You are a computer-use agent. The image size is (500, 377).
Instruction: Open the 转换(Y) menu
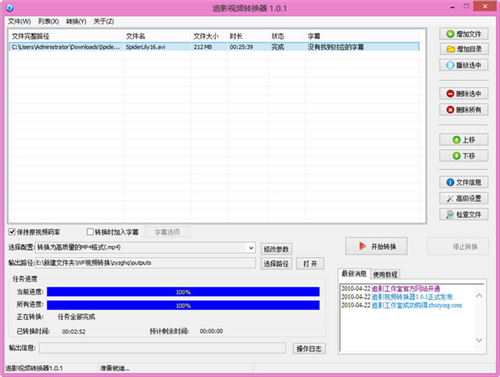coord(76,21)
